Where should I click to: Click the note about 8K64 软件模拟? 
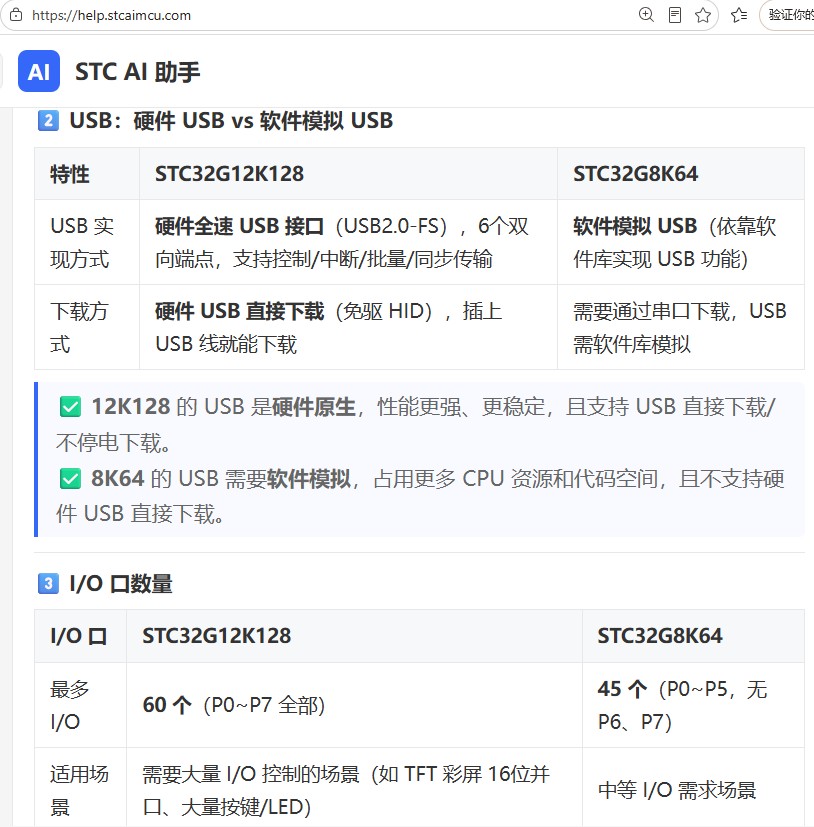(x=420, y=496)
